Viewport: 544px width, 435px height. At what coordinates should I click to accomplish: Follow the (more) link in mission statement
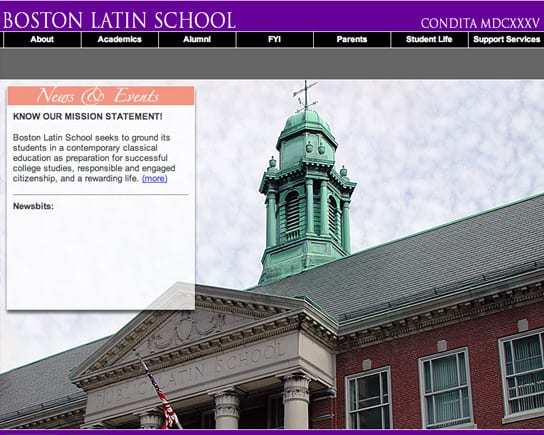point(155,179)
